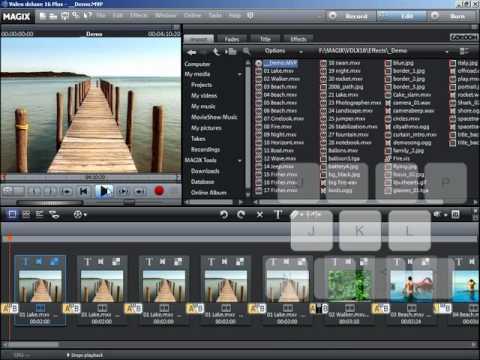
Task: Click the Open project folder icon
Action: click(x=53, y=16)
